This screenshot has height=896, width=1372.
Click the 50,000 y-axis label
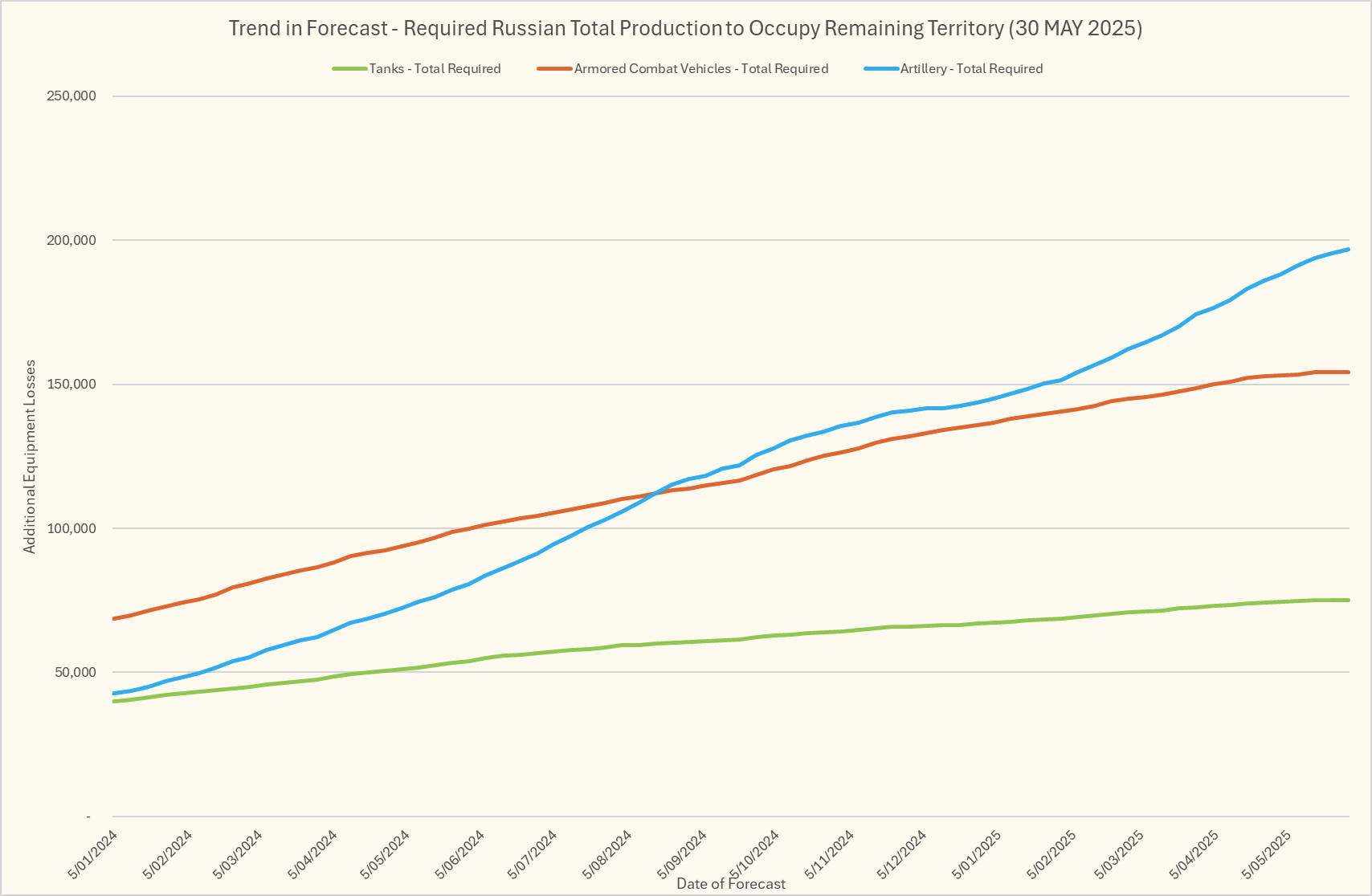click(x=77, y=673)
